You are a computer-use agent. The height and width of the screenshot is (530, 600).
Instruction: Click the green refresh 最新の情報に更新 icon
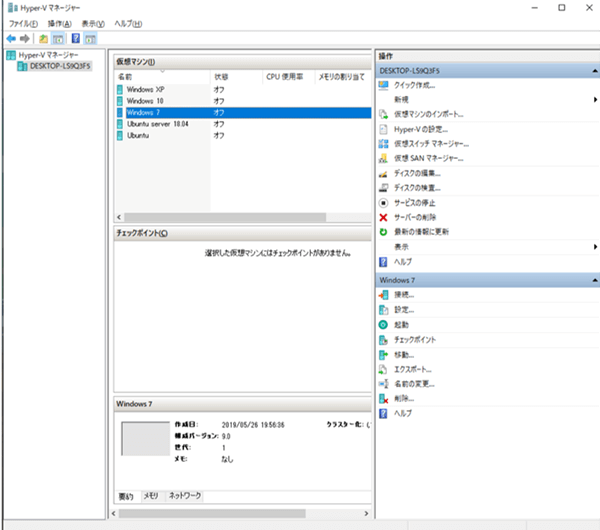click(x=383, y=232)
